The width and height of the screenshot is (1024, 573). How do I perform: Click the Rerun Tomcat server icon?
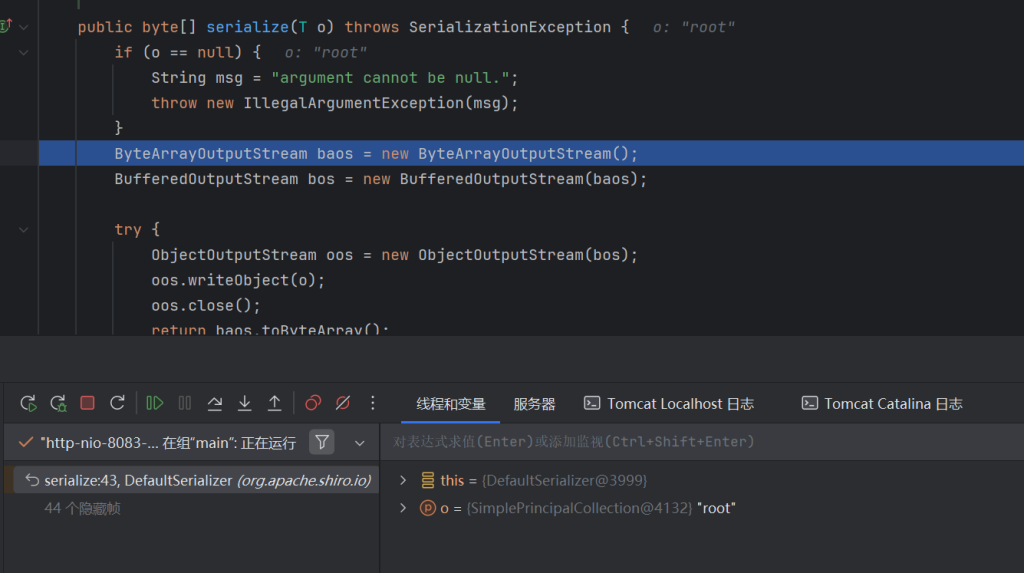[x=28, y=403]
